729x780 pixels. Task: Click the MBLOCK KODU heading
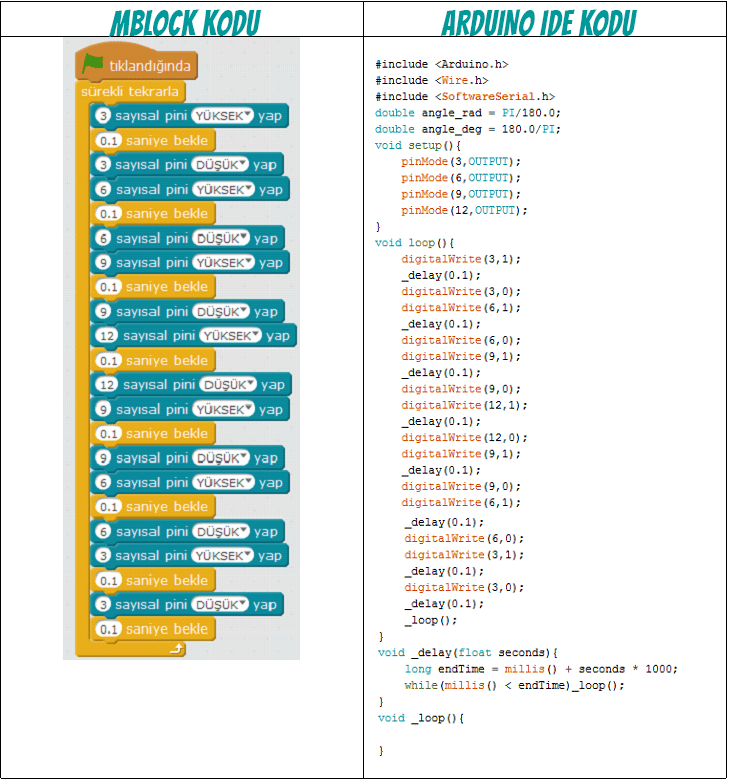pyautogui.click(x=185, y=23)
